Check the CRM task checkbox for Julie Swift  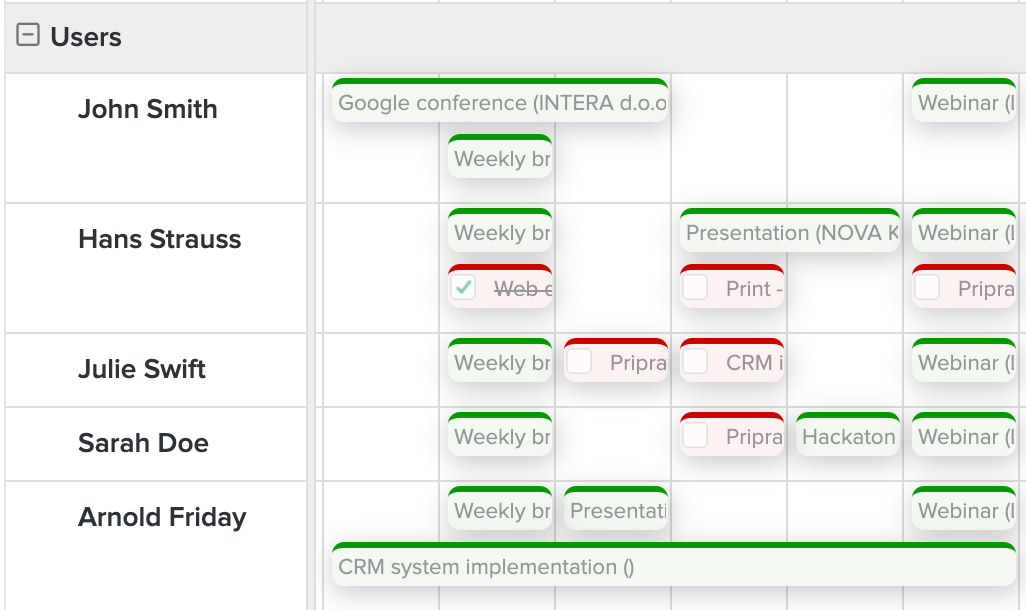pos(695,361)
